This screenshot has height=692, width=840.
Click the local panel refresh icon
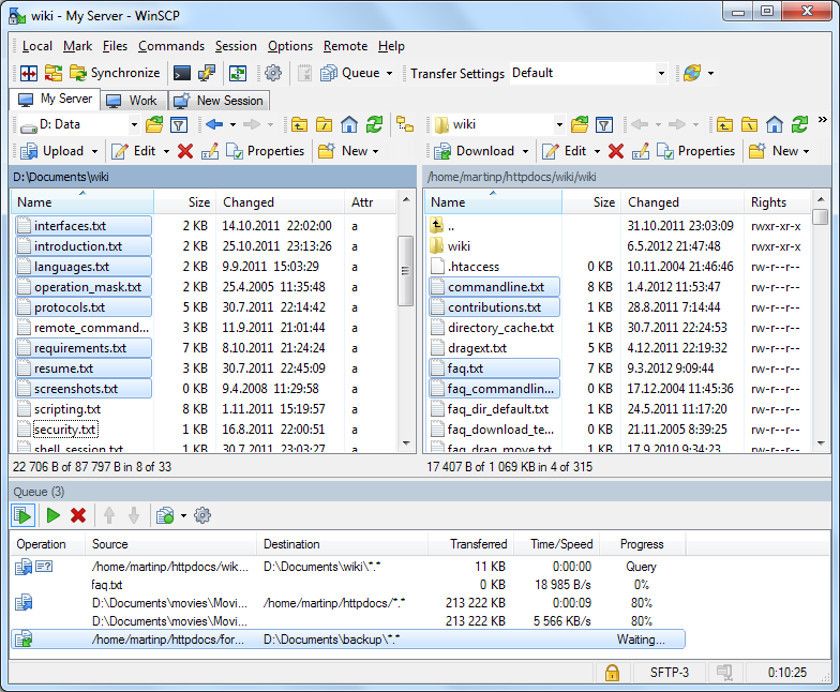coord(374,125)
